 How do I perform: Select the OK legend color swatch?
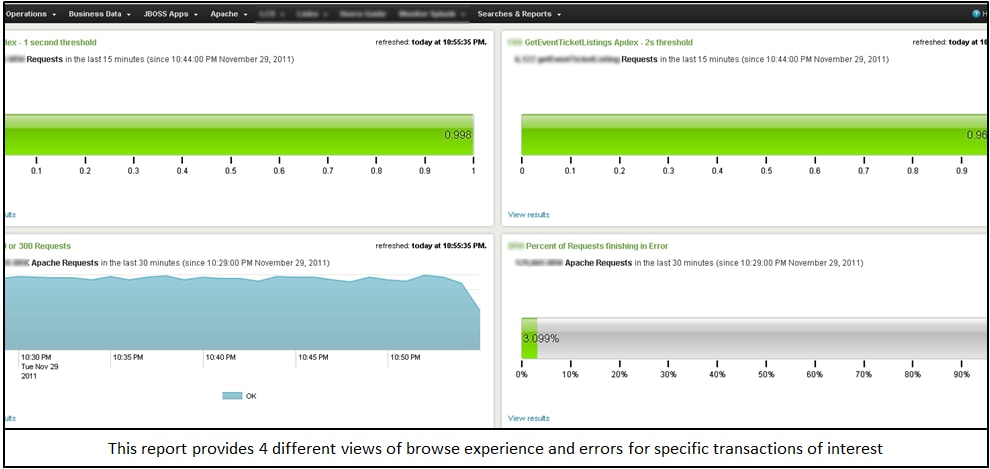tap(232, 396)
